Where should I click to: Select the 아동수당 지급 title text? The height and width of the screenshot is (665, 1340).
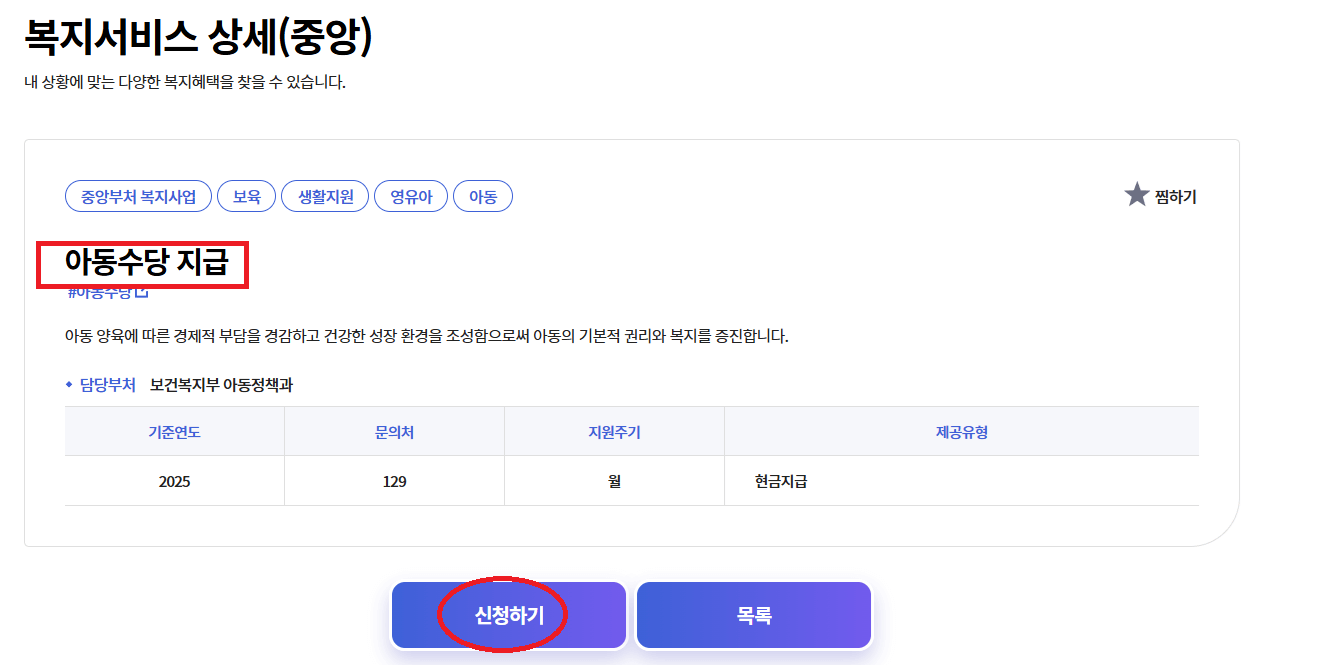pos(146,262)
